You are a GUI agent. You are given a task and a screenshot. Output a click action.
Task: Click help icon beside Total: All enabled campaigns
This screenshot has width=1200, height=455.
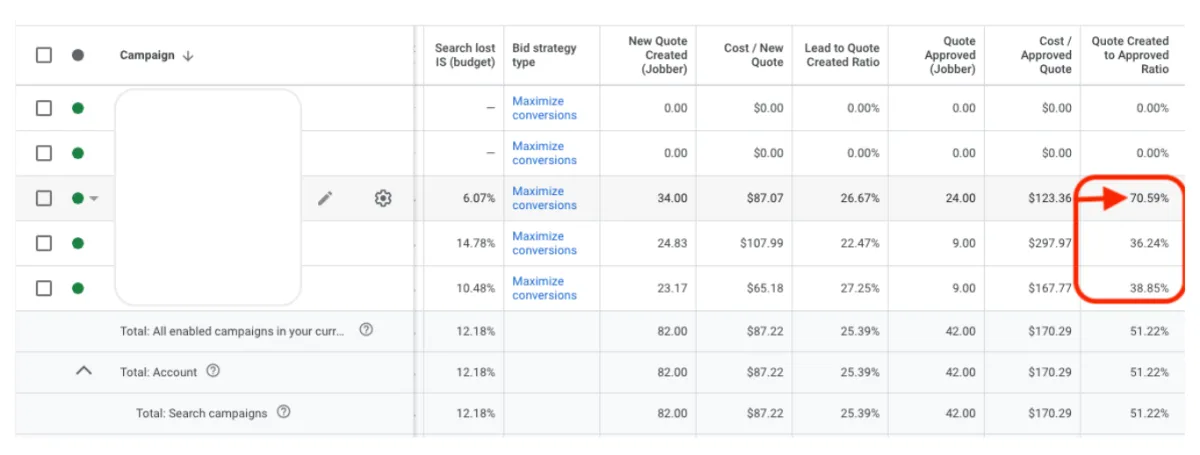[366, 330]
